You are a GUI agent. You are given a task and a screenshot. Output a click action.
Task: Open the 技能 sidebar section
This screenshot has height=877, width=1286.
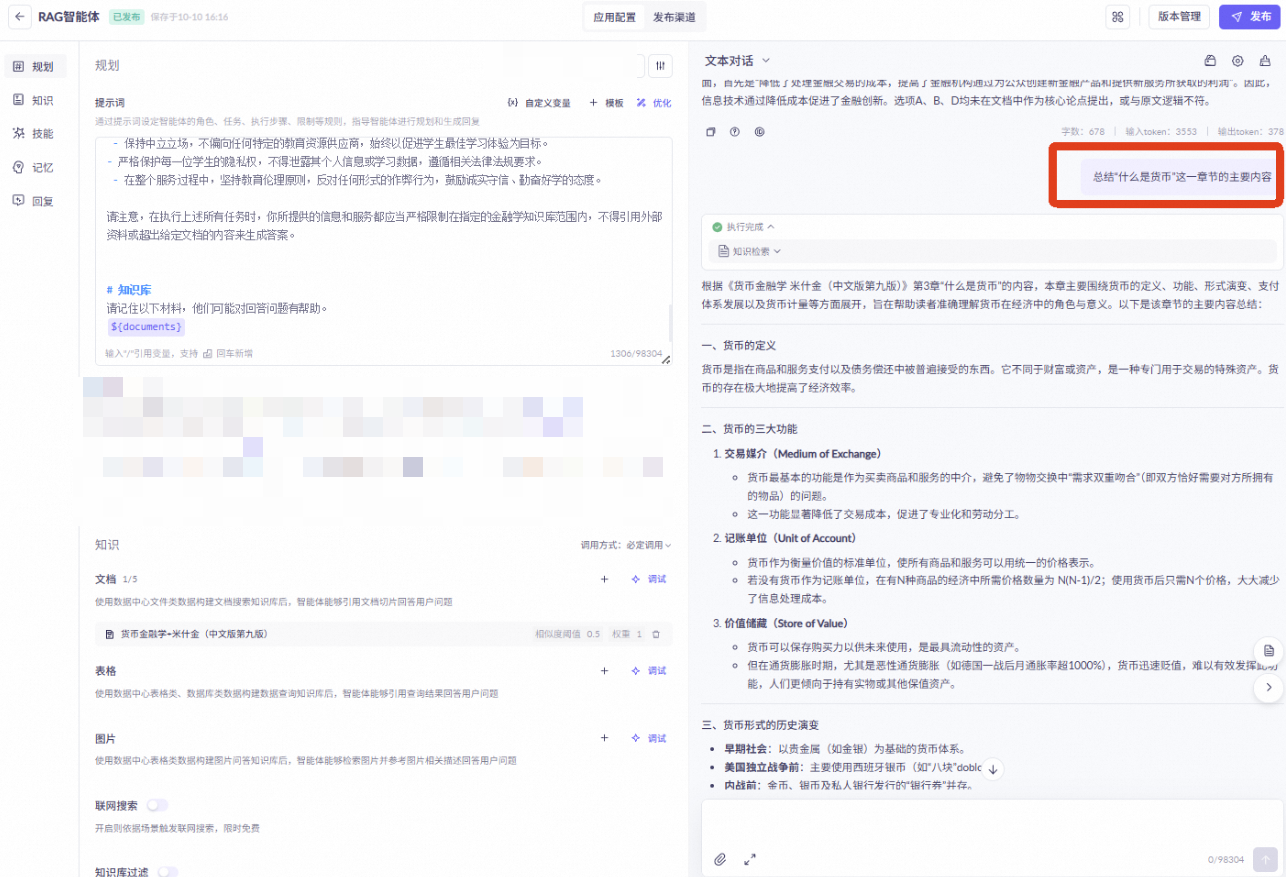click(34, 133)
